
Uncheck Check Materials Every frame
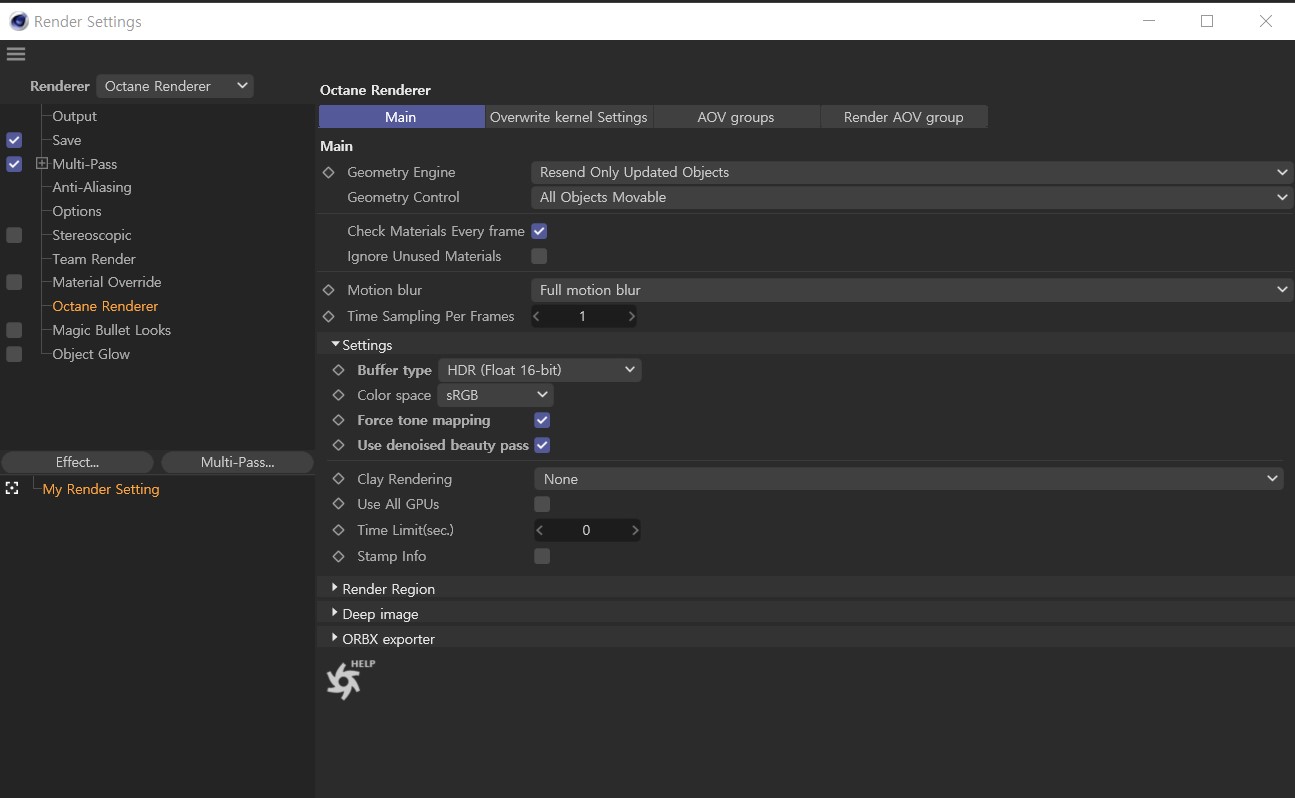(539, 231)
